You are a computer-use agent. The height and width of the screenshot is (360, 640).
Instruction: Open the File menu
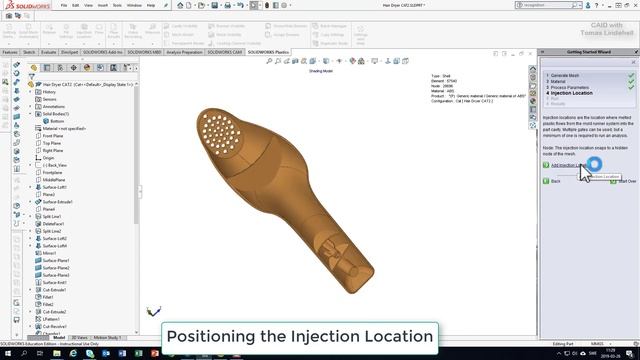tap(64, 6)
